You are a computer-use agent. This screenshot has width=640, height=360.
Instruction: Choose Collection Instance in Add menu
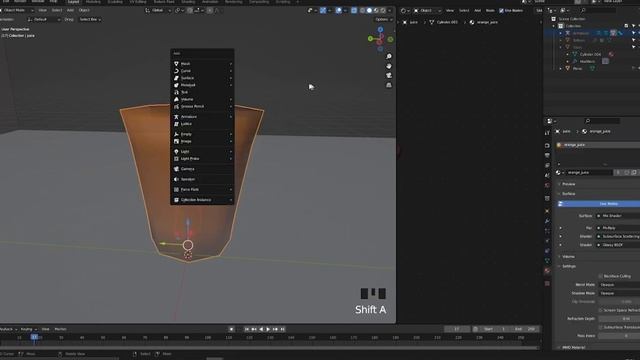coord(202,200)
